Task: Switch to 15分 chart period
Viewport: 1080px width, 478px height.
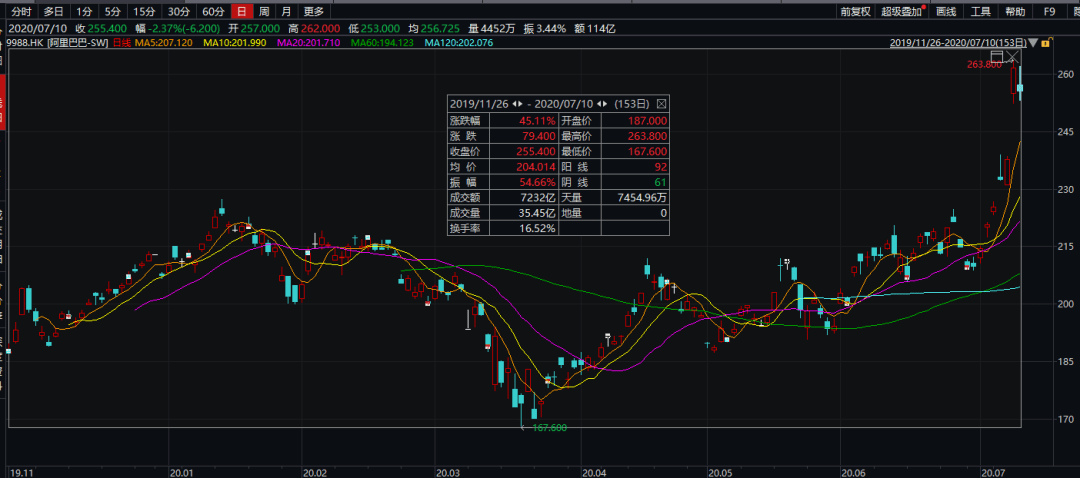Action: tap(145, 12)
